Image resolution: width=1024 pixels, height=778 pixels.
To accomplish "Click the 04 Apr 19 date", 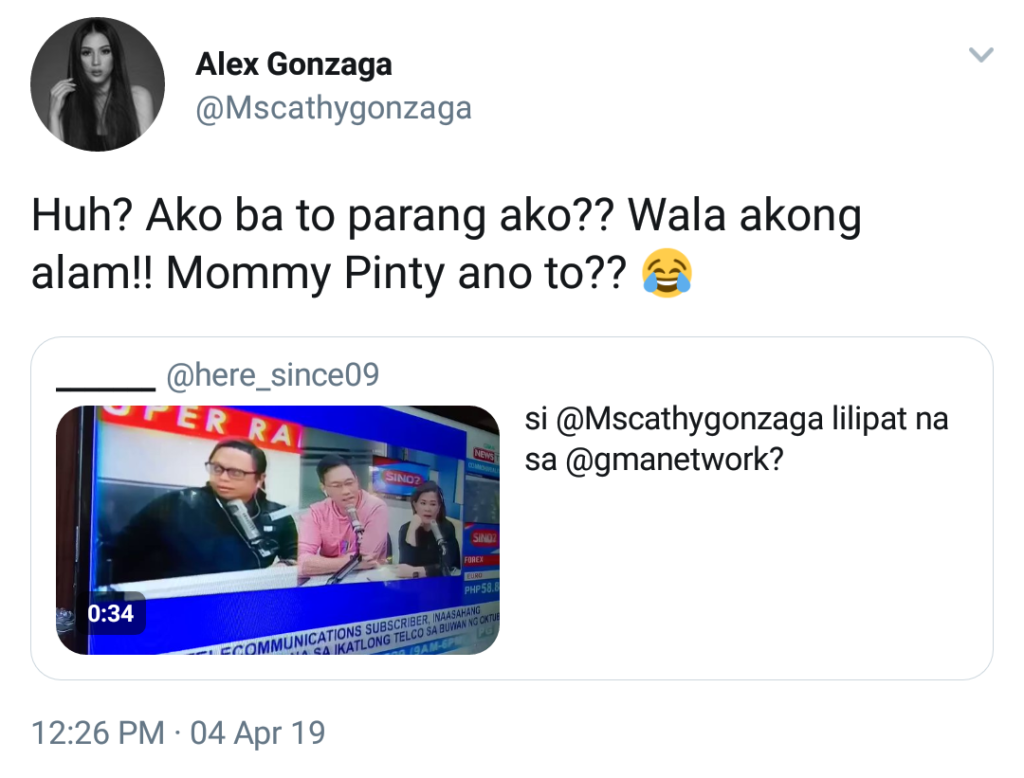I will coord(257,733).
